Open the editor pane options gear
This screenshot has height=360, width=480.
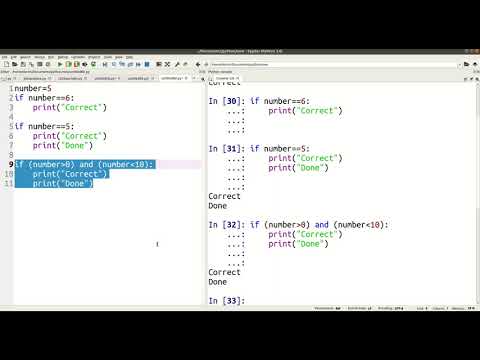coord(203,79)
